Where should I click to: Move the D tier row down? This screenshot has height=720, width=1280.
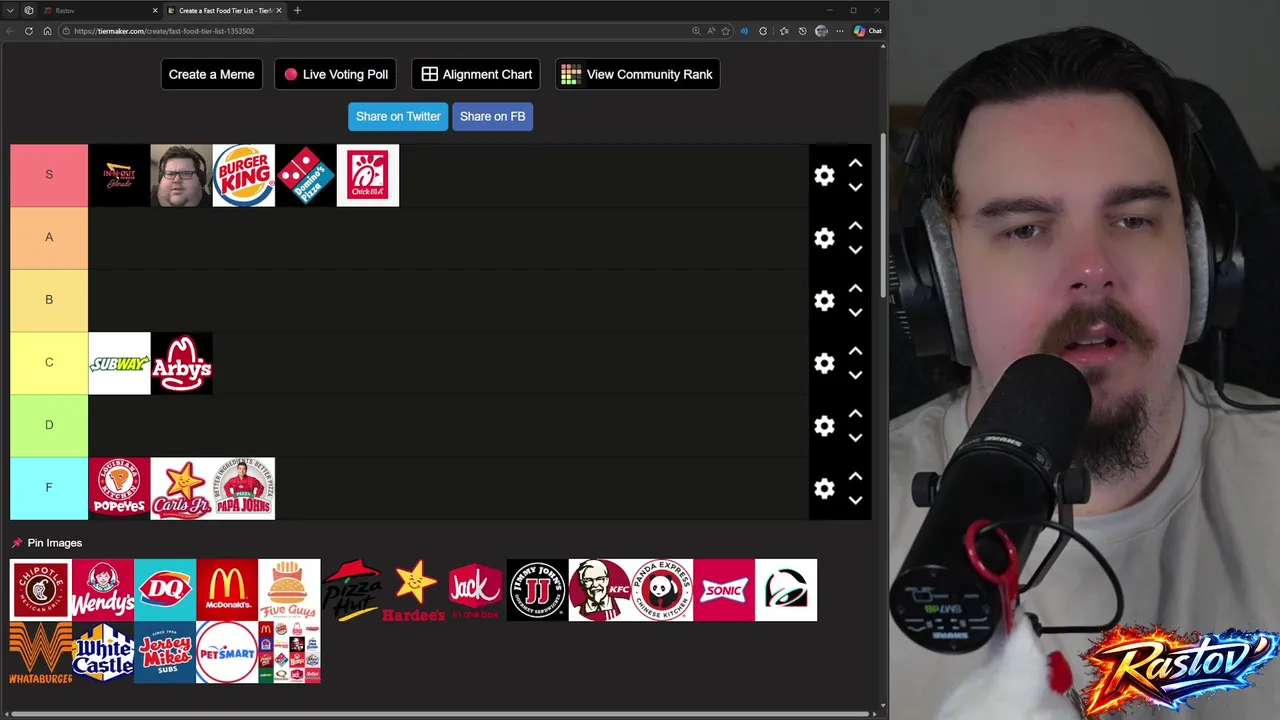click(855, 437)
